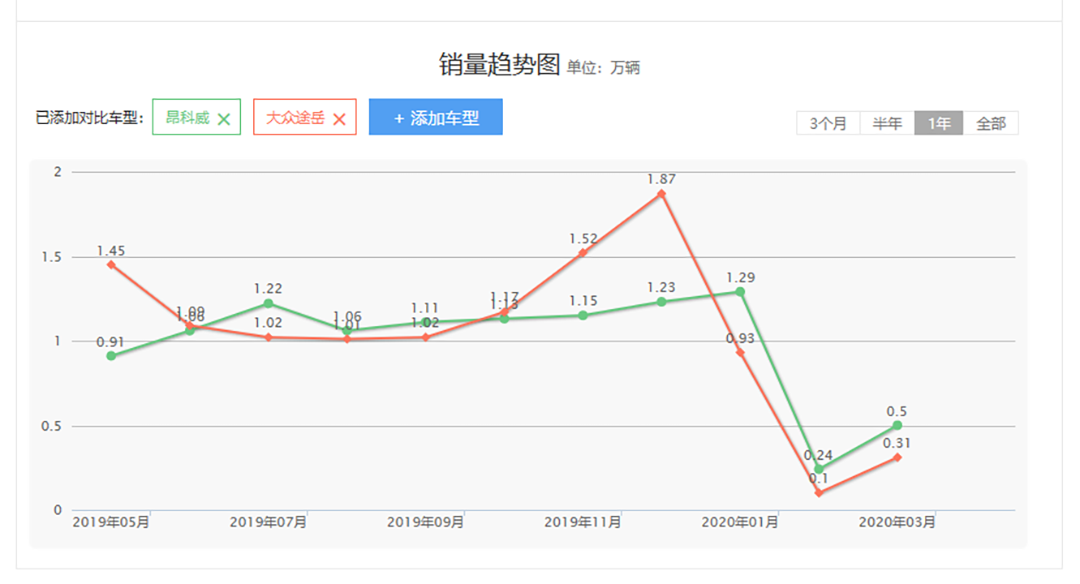Switch the range to 3个月
This screenshot has height=584, width=1080.
[828, 124]
